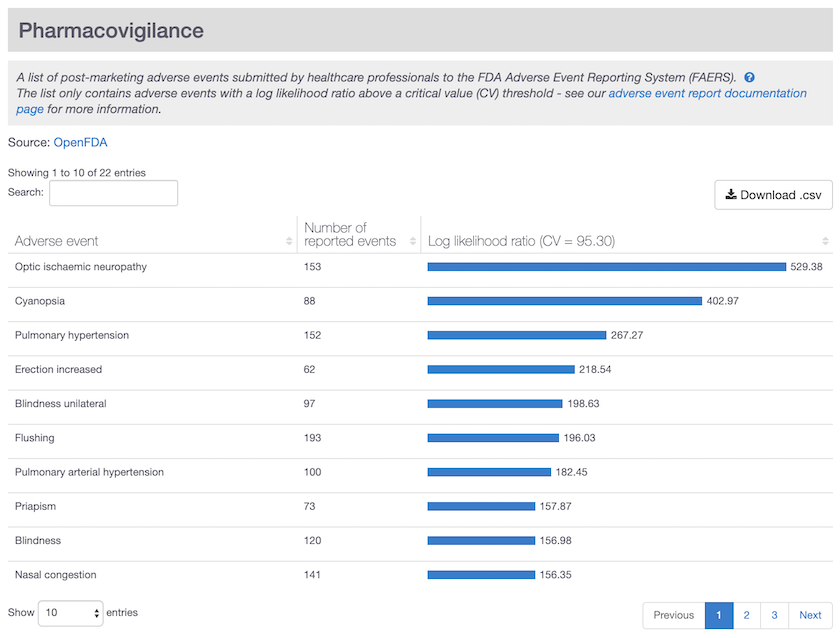Select the Blindness unilateral row label
This screenshot has height=638, width=840.
61,404
